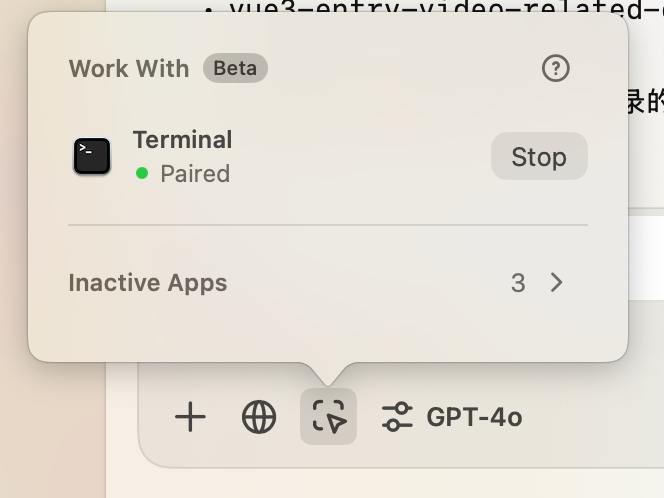The height and width of the screenshot is (498, 664).
Task: Click the inactive apps count 3
Action: point(518,283)
